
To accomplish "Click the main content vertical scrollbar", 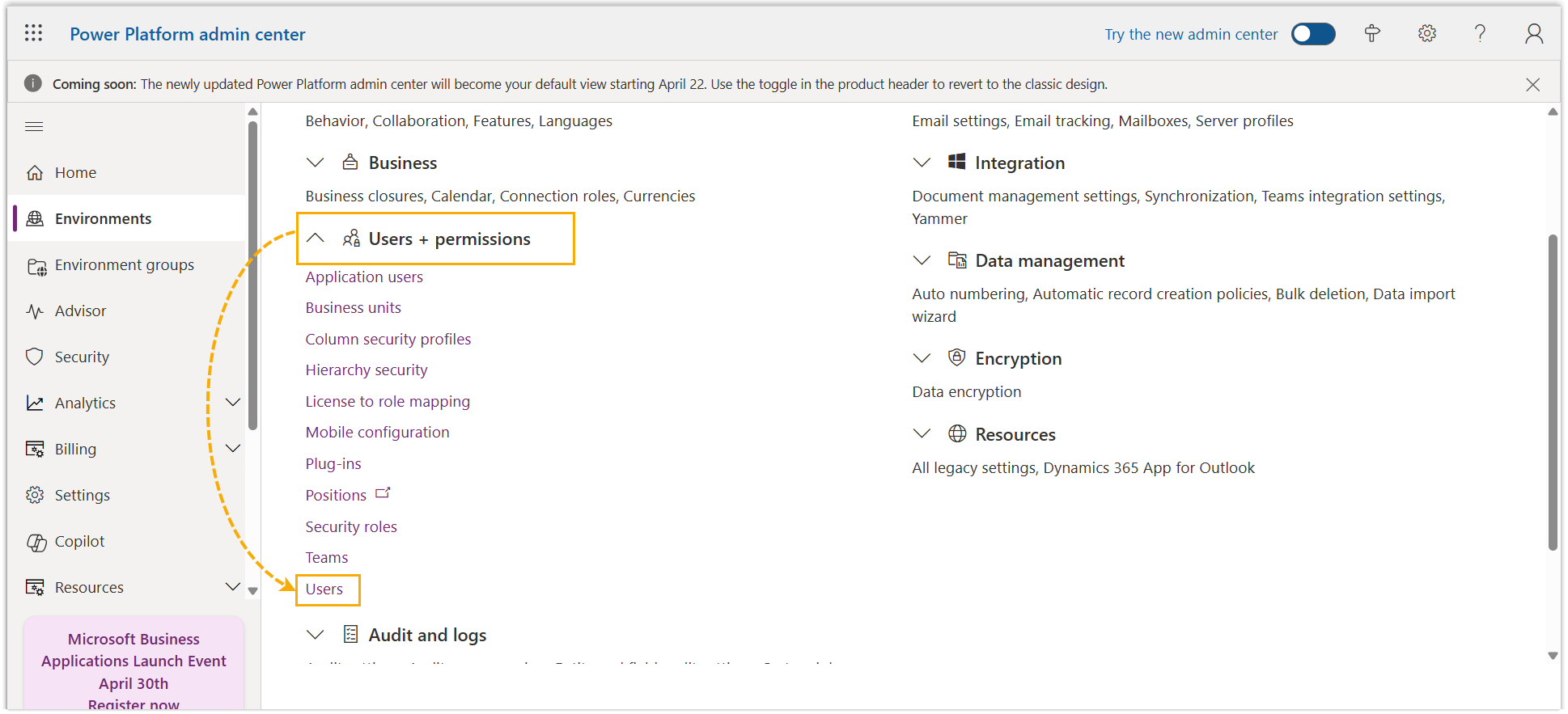I will pos(1552,392).
